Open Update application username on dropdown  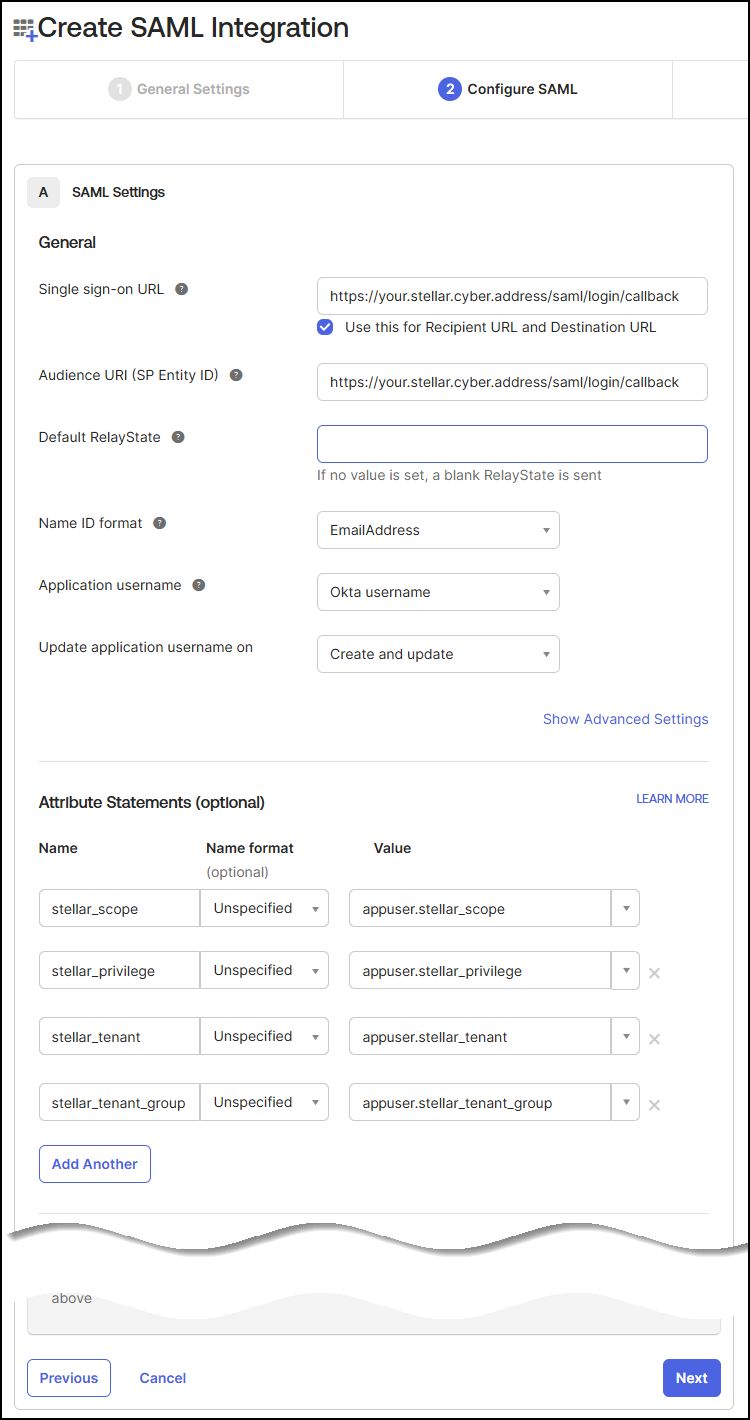tap(438, 654)
